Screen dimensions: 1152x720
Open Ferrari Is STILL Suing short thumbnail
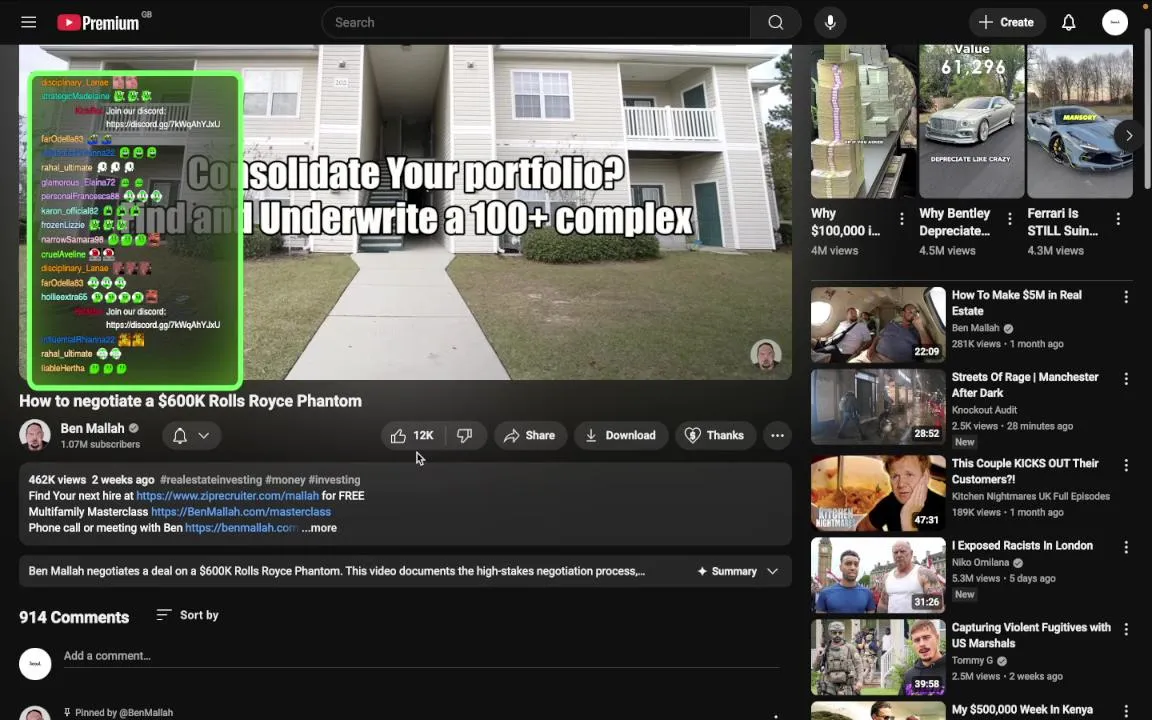(1079, 121)
